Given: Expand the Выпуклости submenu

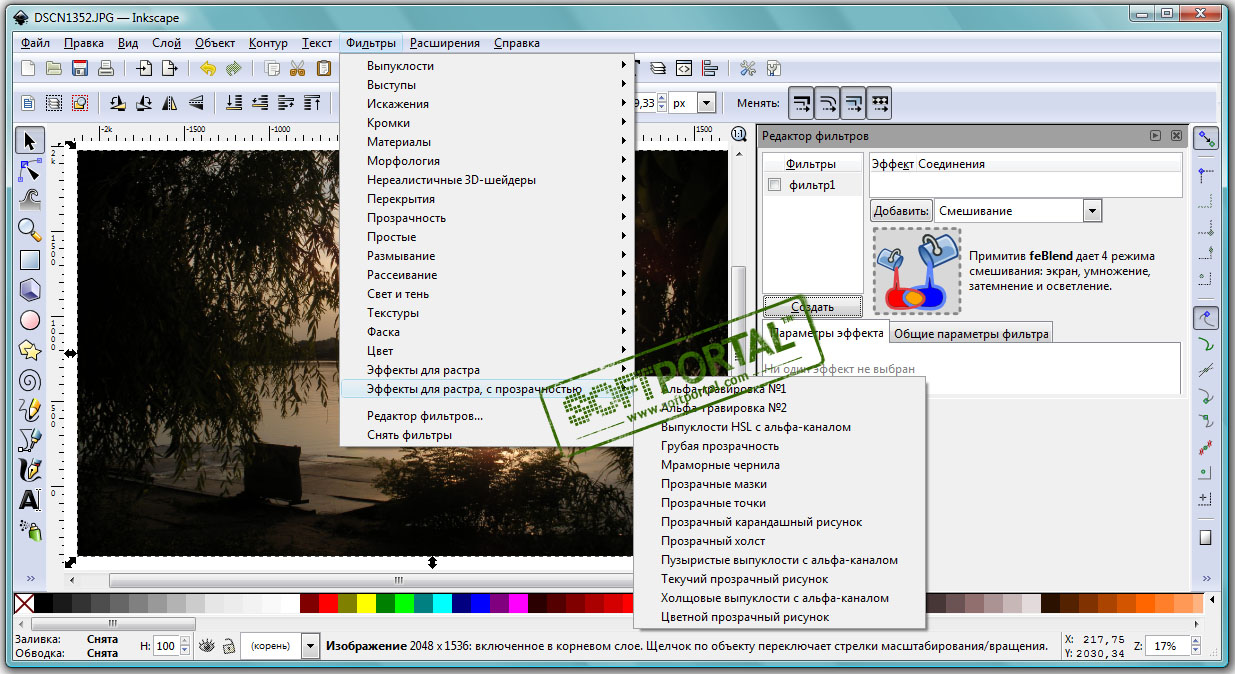Looking at the screenshot, I should coord(487,66).
